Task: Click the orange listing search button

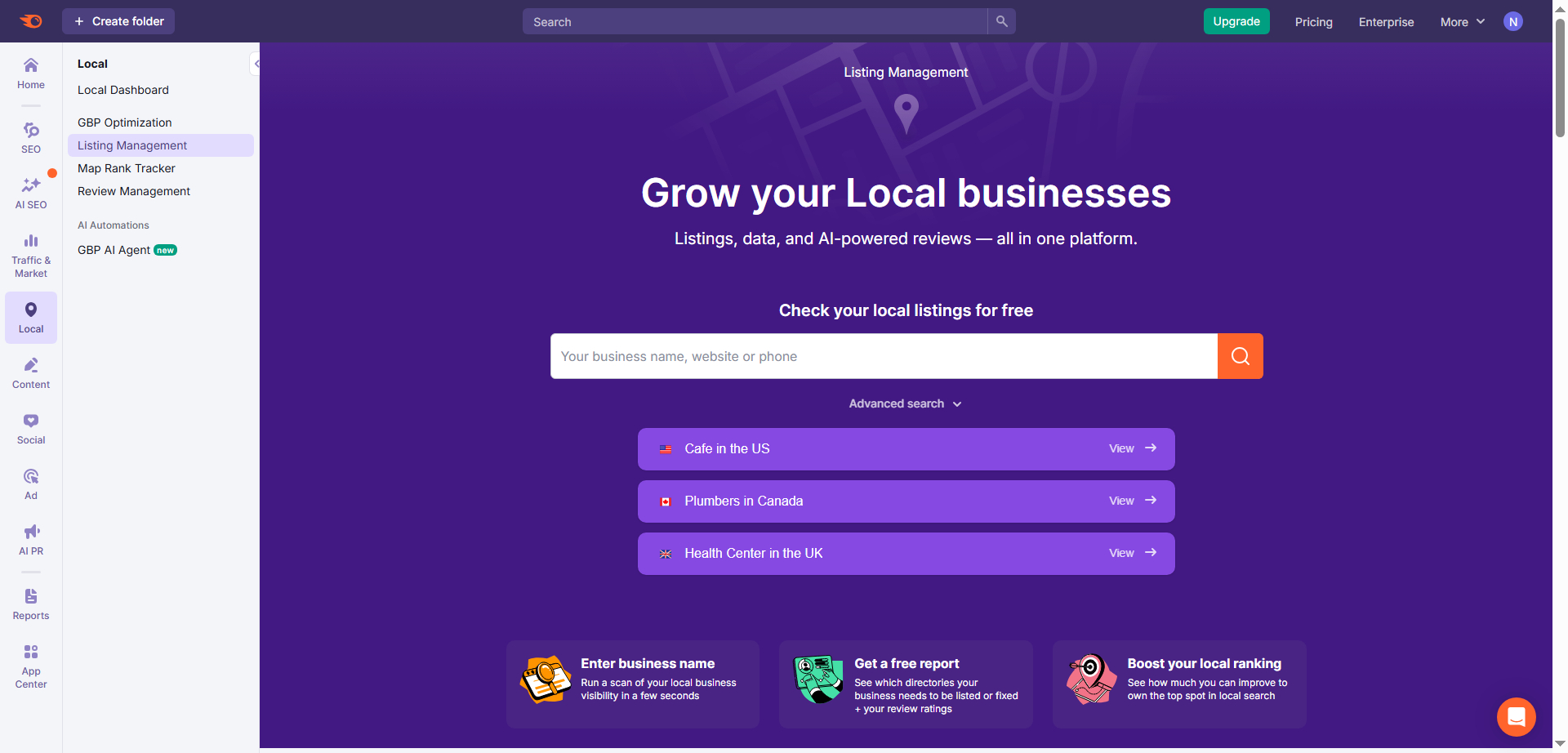Action: pos(1240,356)
